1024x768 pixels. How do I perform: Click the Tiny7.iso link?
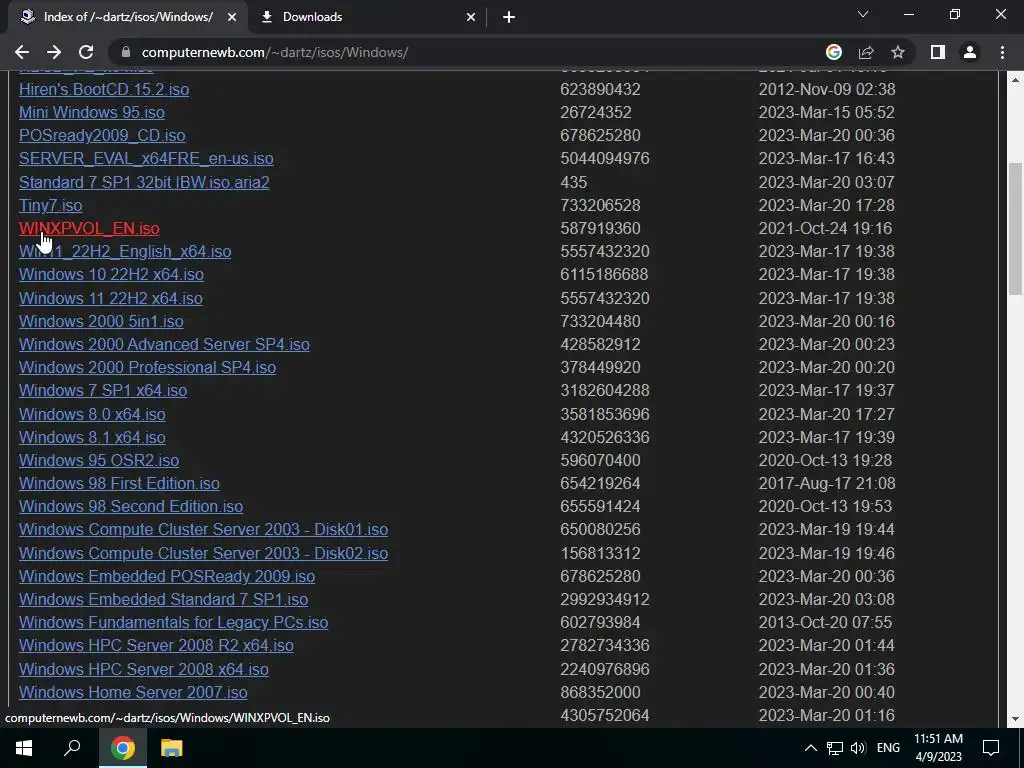tap(50, 205)
